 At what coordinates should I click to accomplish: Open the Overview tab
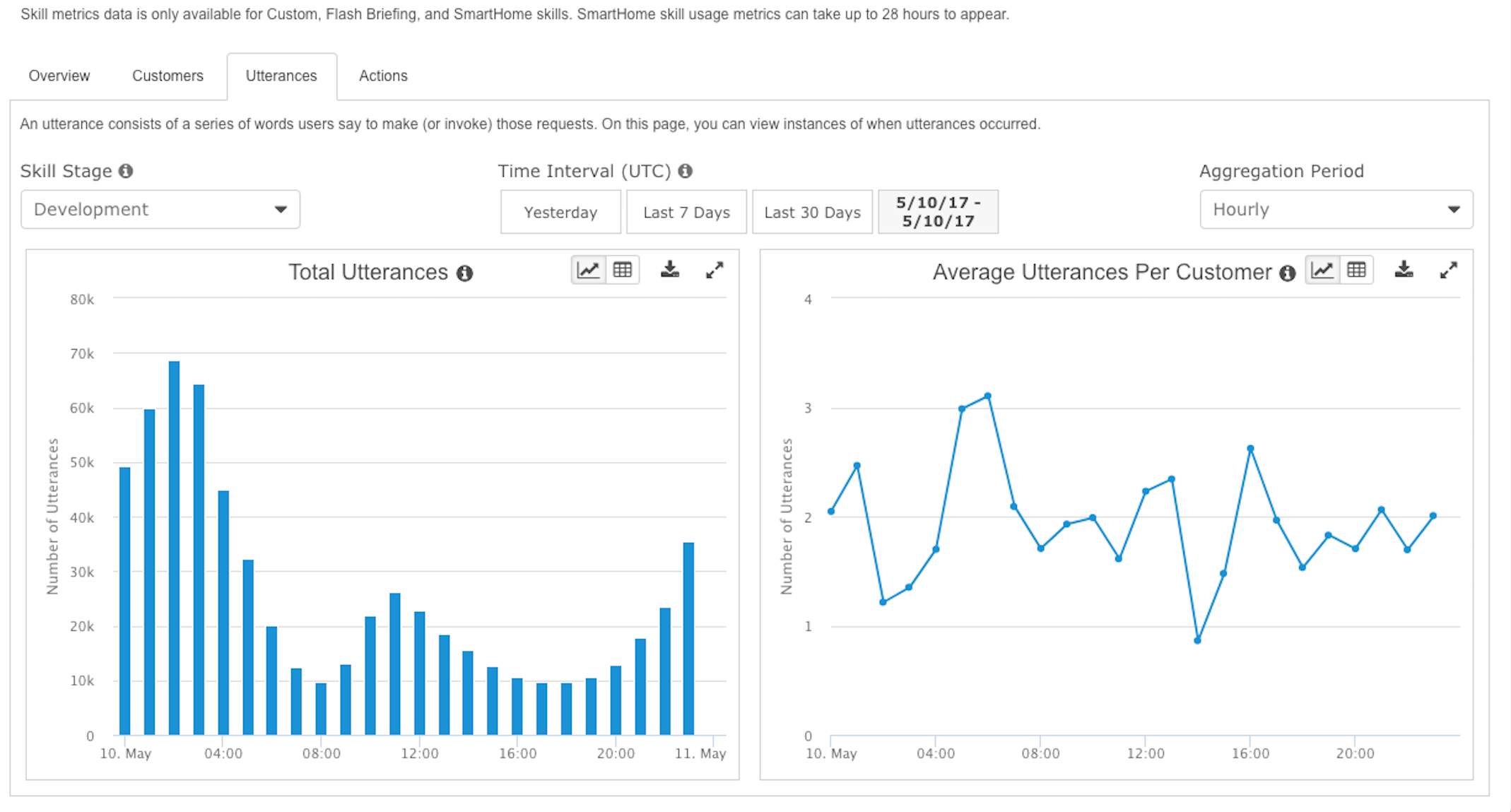click(x=59, y=76)
